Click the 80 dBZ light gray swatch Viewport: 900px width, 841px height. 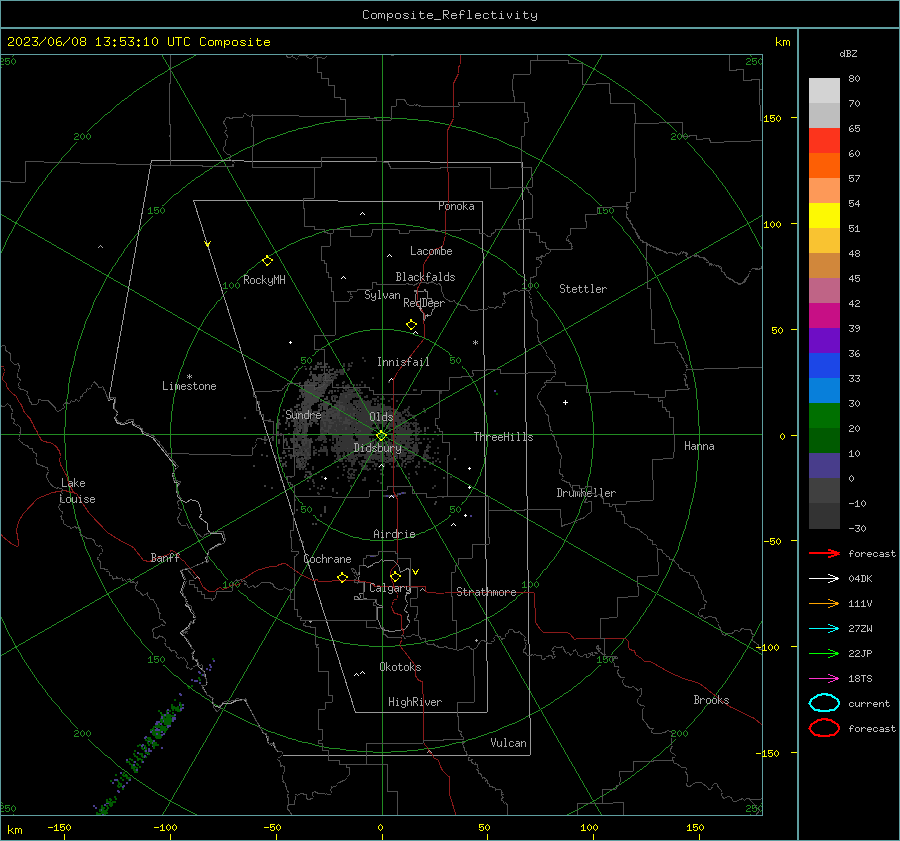824,90
